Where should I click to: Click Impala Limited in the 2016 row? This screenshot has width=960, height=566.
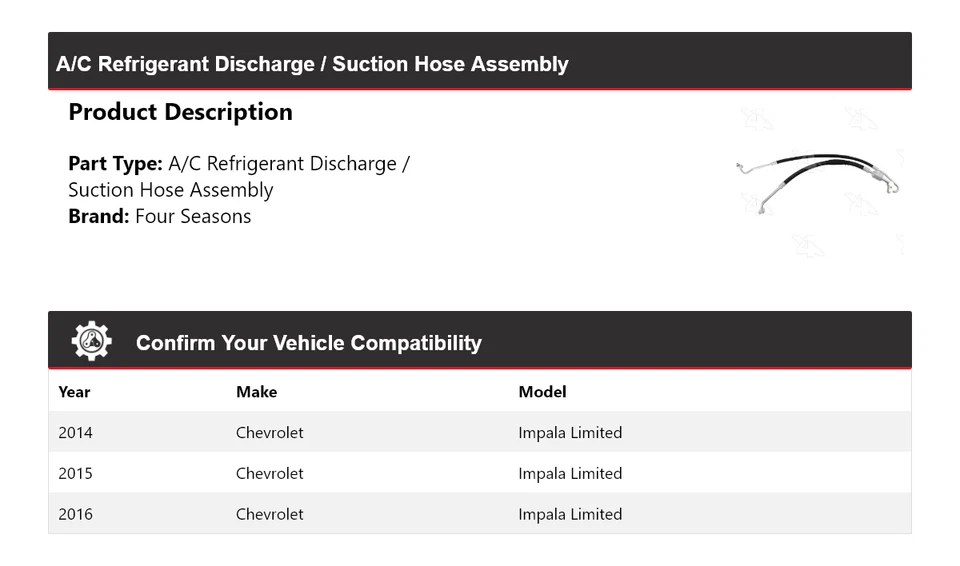[x=570, y=514]
